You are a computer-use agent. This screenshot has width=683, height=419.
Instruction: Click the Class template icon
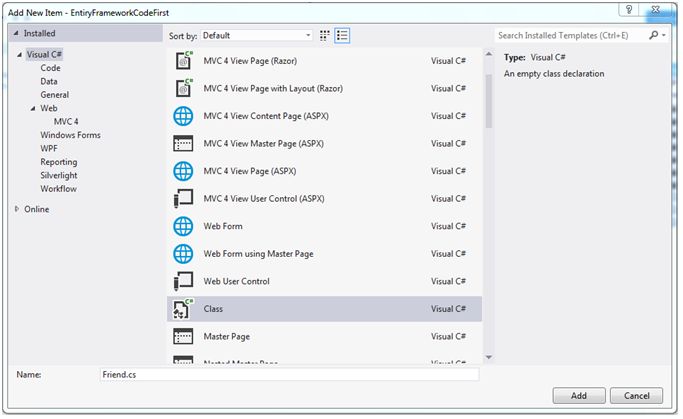[x=184, y=309]
